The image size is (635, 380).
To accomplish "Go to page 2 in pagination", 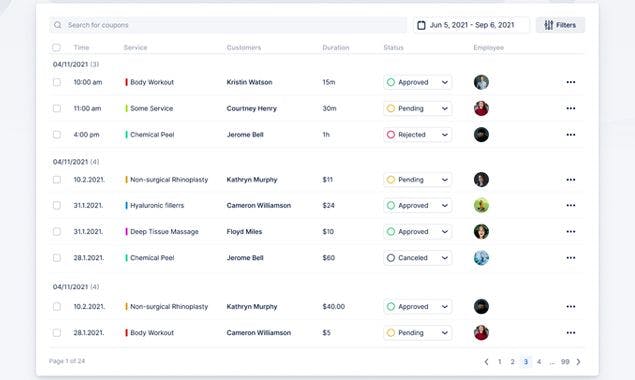I will [512, 362].
